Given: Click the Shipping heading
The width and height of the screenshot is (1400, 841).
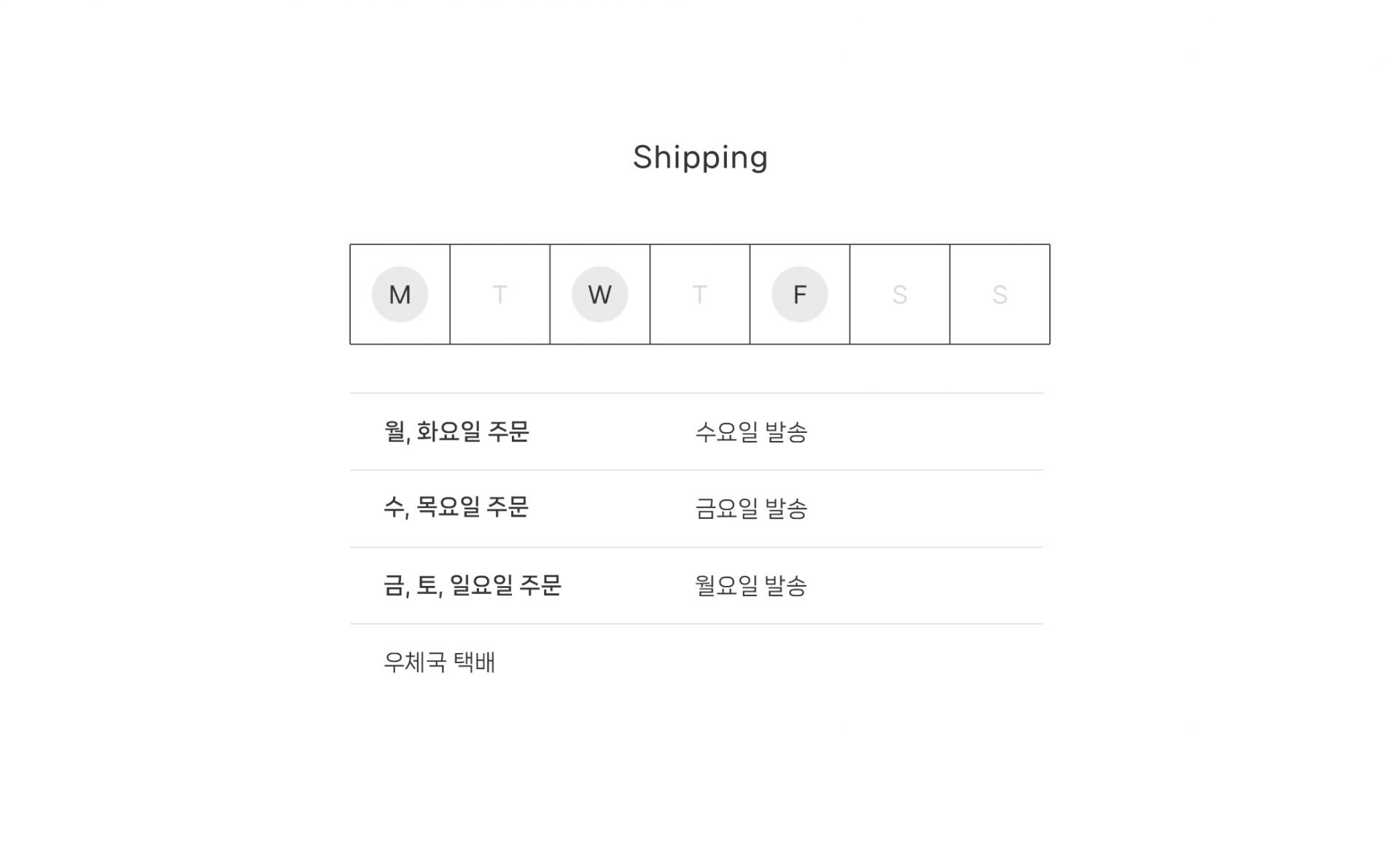Looking at the screenshot, I should click(700, 157).
